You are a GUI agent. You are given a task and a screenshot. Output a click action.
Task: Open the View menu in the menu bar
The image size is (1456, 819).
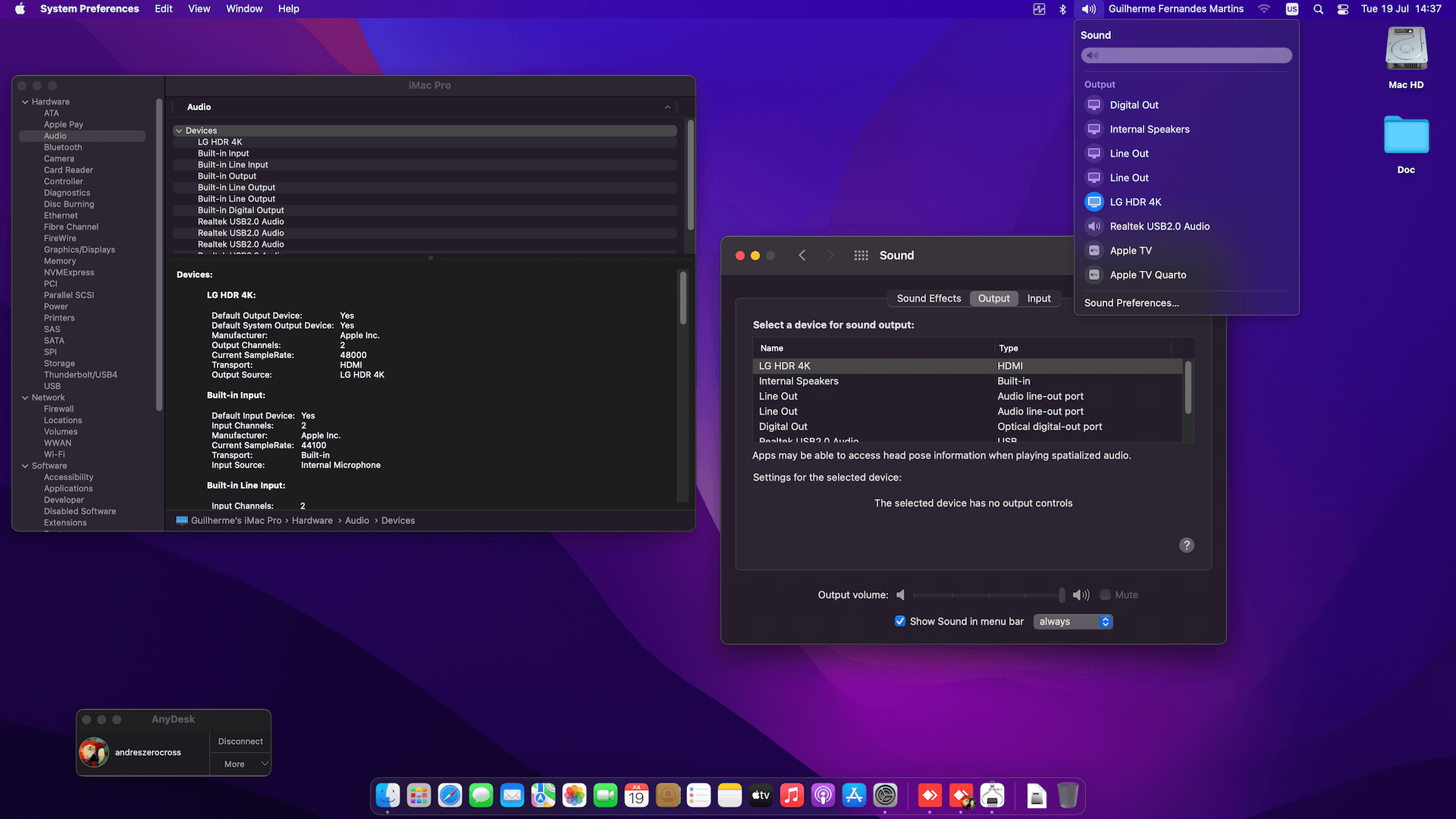click(199, 9)
